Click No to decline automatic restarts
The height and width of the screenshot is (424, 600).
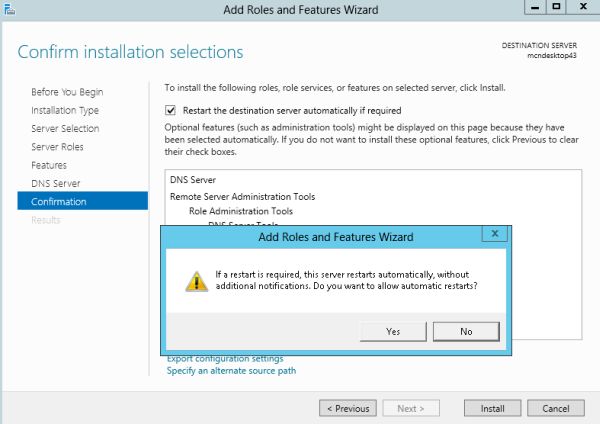click(x=466, y=331)
